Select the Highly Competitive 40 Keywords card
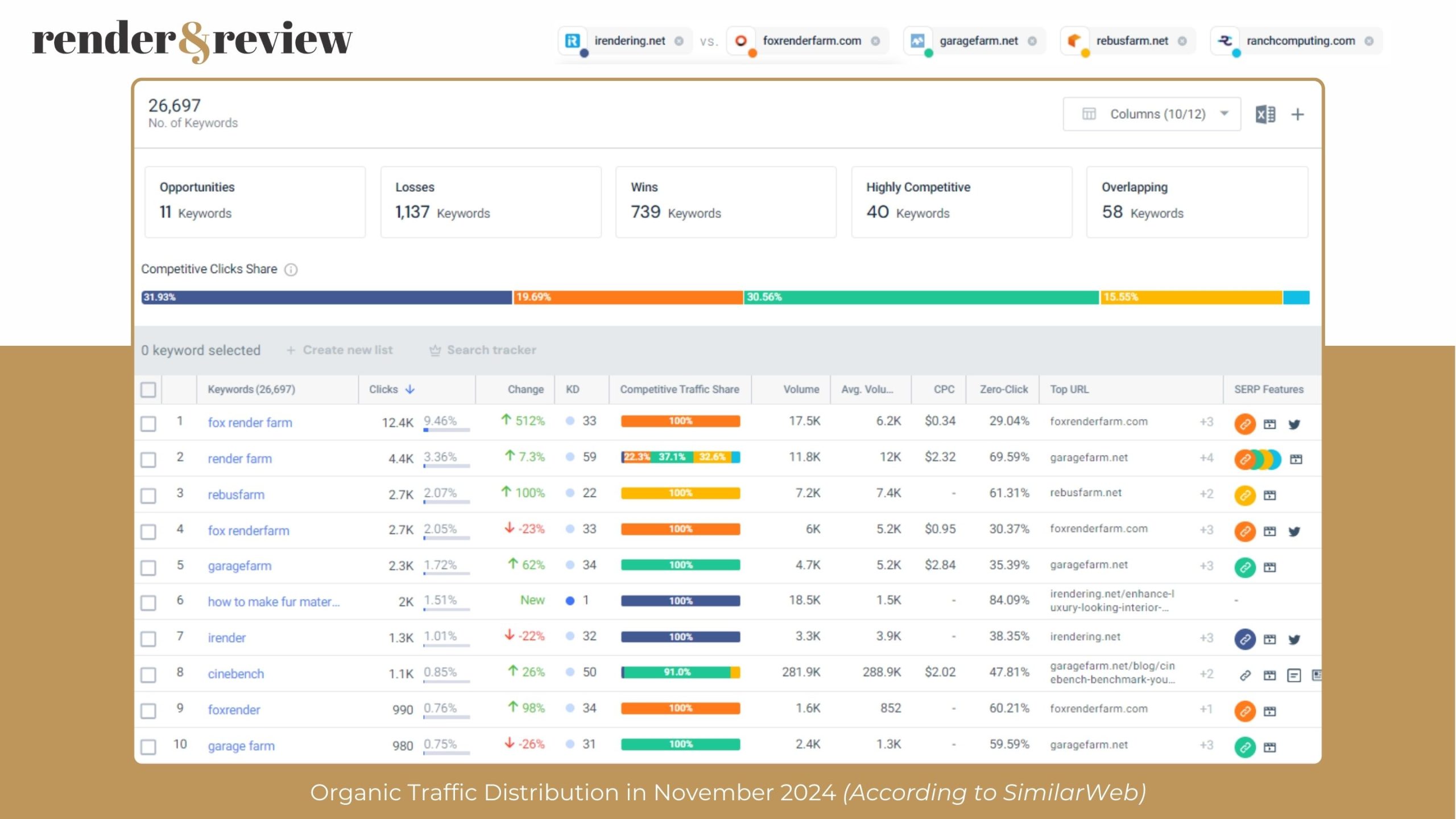The height and width of the screenshot is (819, 1456). (962, 202)
